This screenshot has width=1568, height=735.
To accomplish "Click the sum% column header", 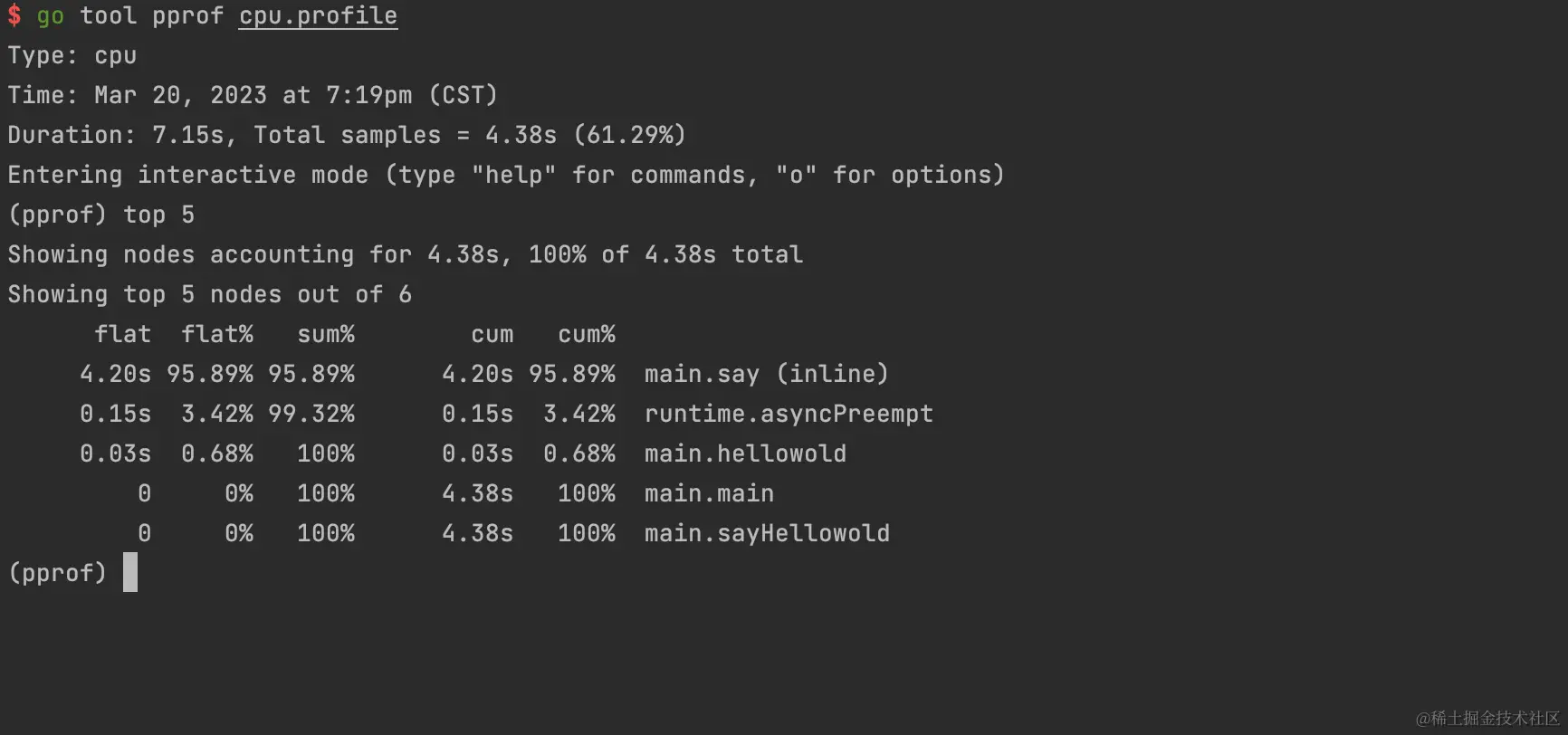I will (x=326, y=334).
